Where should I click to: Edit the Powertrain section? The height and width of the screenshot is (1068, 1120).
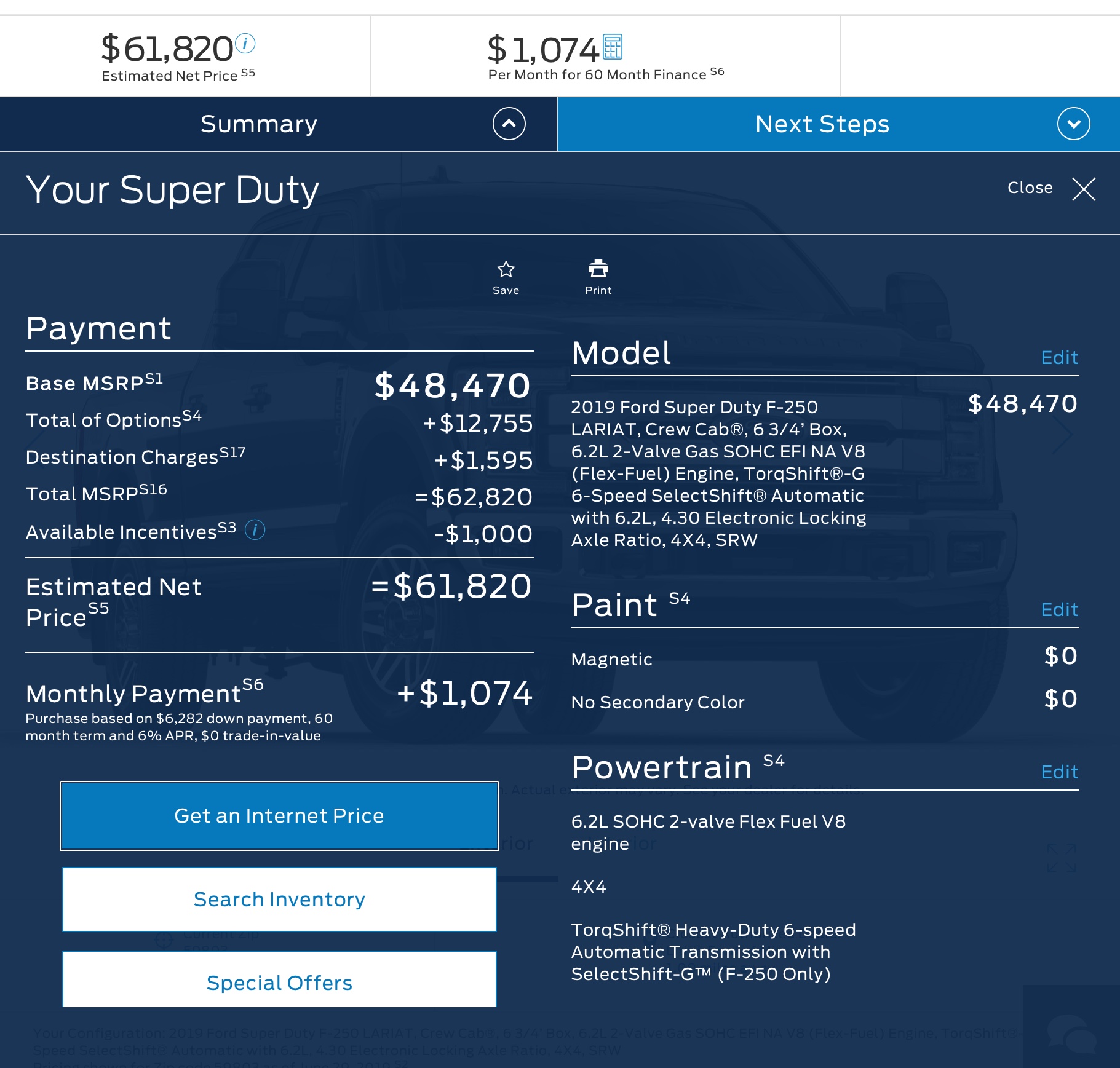(1059, 772)
